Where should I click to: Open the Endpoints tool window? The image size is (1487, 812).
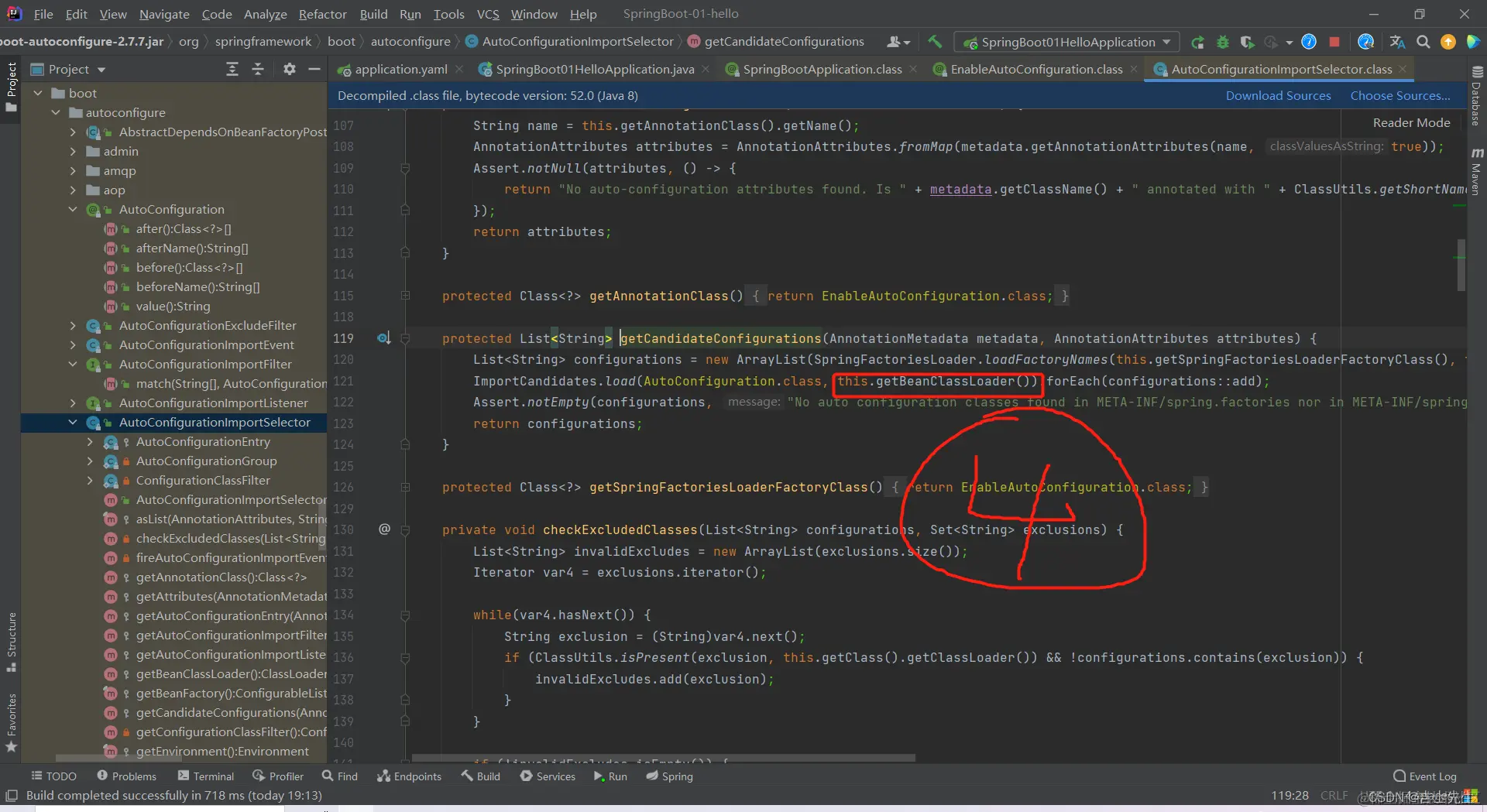(x=409, y=776)
